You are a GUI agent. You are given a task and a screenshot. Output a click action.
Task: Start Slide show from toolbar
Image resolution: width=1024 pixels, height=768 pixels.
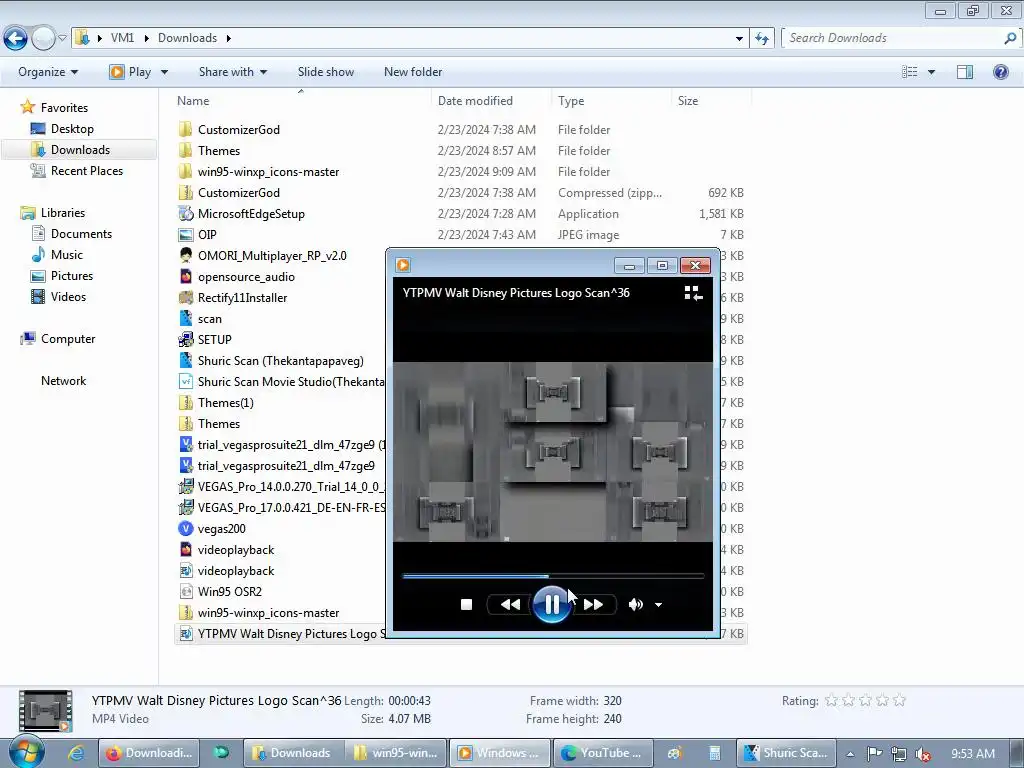click(326, 72)
